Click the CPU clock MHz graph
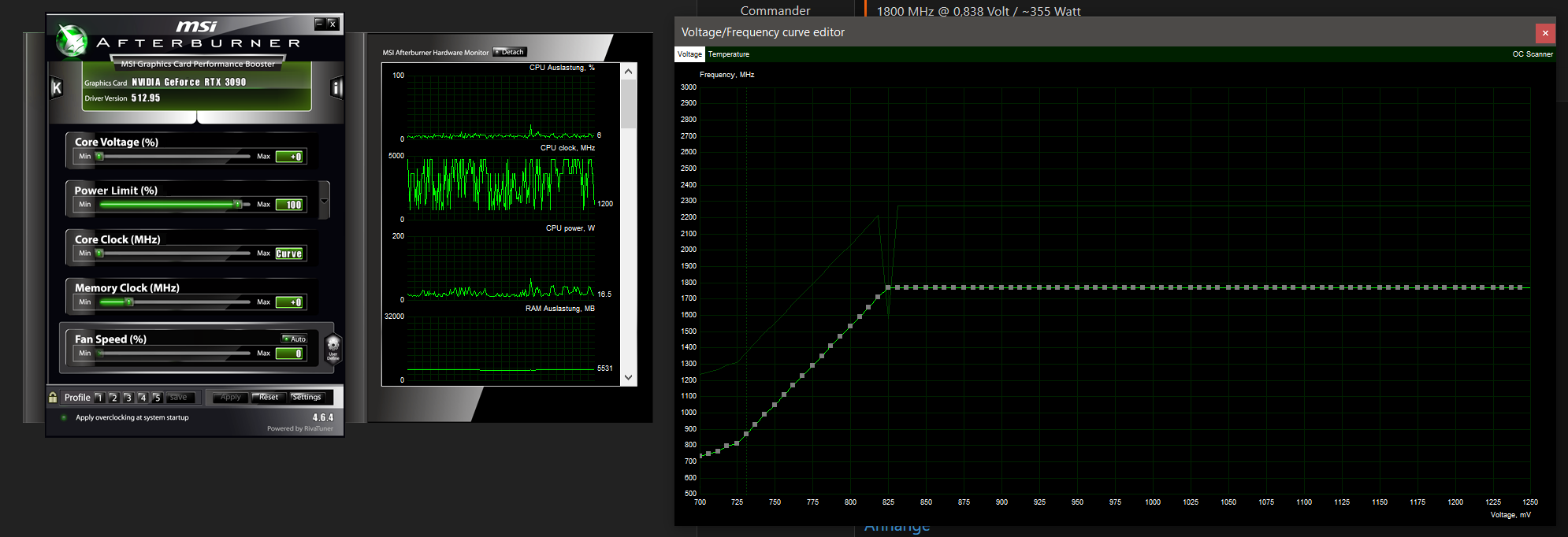This screenshot has height=537, width=1568. pos(500,187)
